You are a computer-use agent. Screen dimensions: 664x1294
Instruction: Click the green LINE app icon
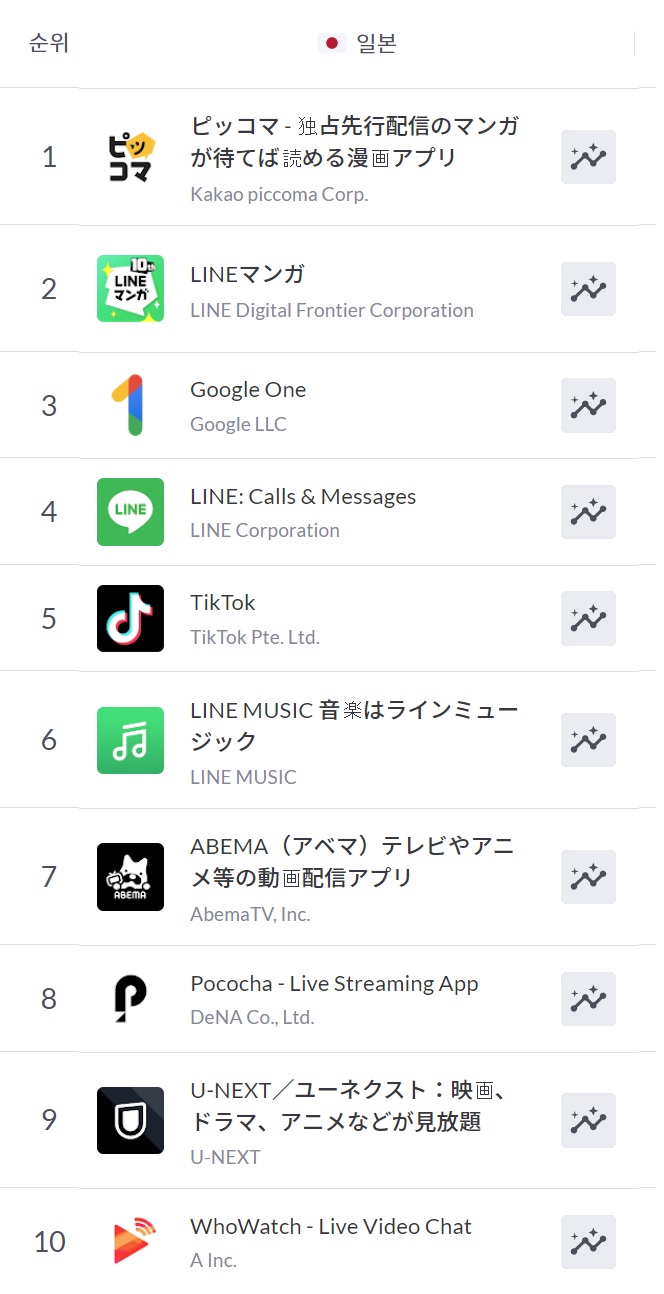[130, 512]
